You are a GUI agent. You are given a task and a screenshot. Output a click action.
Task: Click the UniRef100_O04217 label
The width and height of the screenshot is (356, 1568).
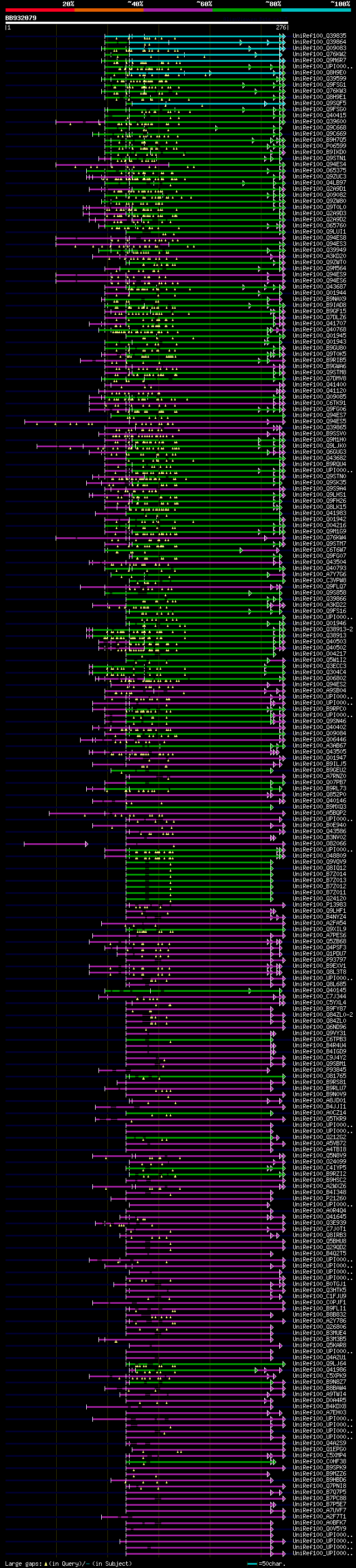(x=319, y=654)
